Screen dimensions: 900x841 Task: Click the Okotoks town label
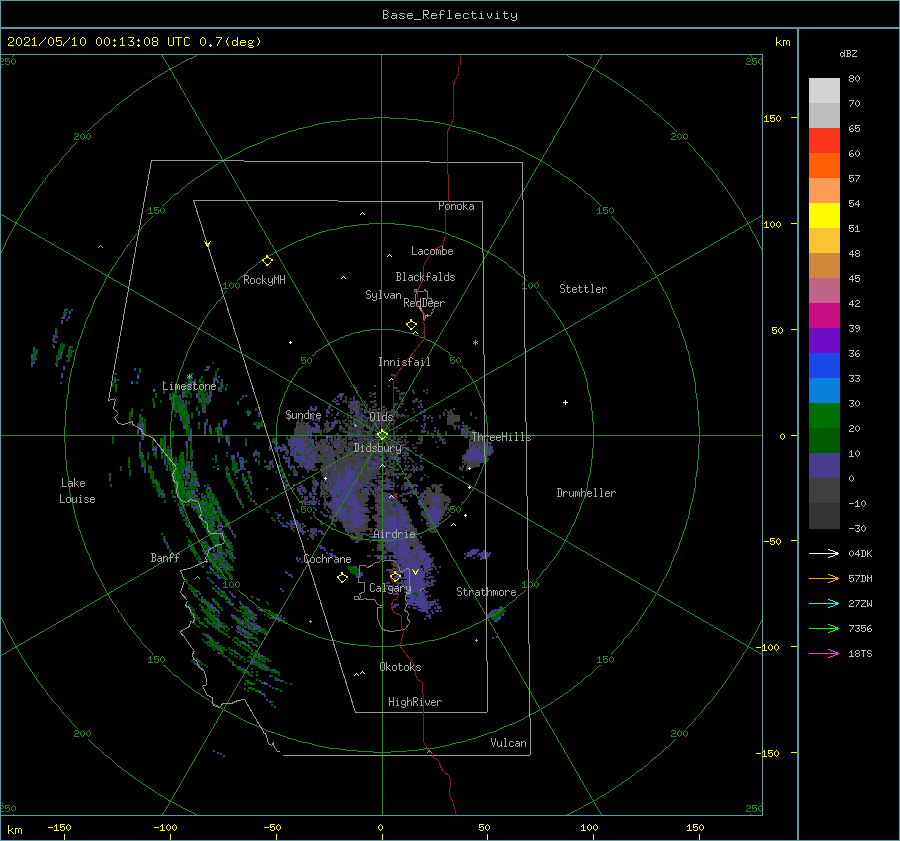[400, 667]
